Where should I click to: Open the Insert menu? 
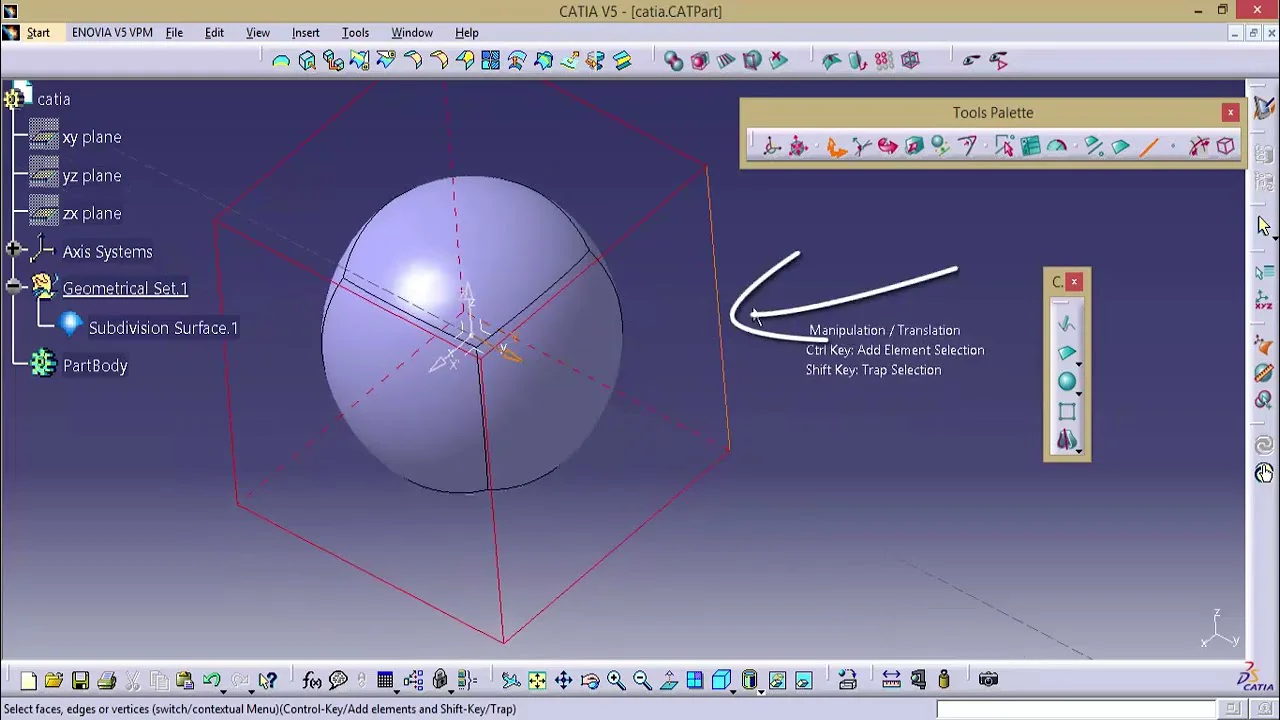(305, 33)
